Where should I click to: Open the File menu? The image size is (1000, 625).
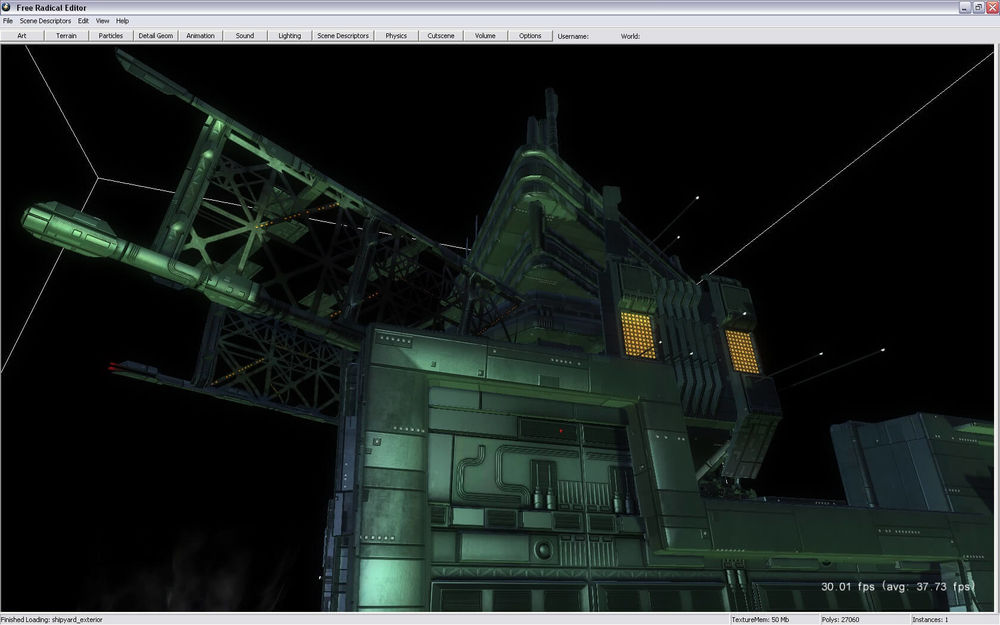click(x=8, y=21)
